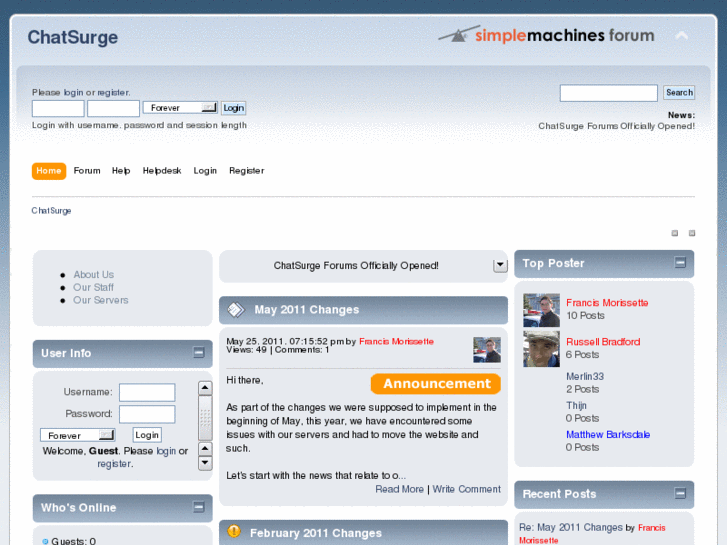Image resolution: width=727 pixels, height=545 pixels.
Task: Open the Forum menu item
Action: tap(87, 171)
